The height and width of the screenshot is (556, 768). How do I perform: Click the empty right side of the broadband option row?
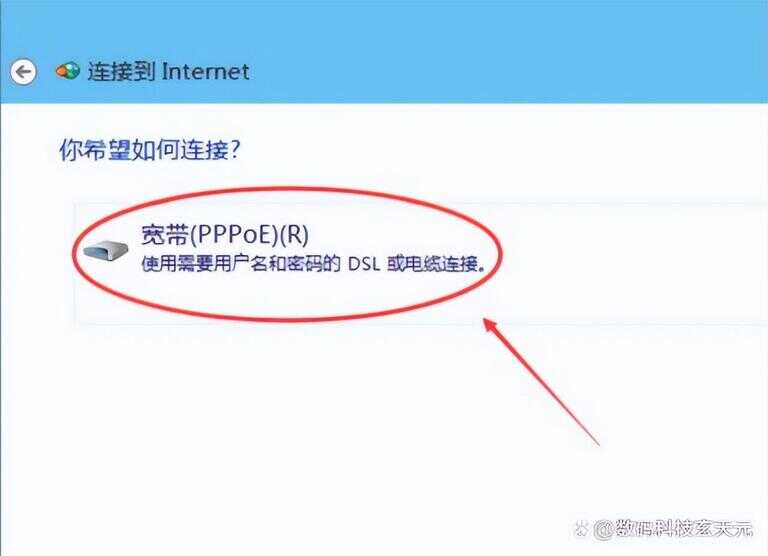coord(637,264)
